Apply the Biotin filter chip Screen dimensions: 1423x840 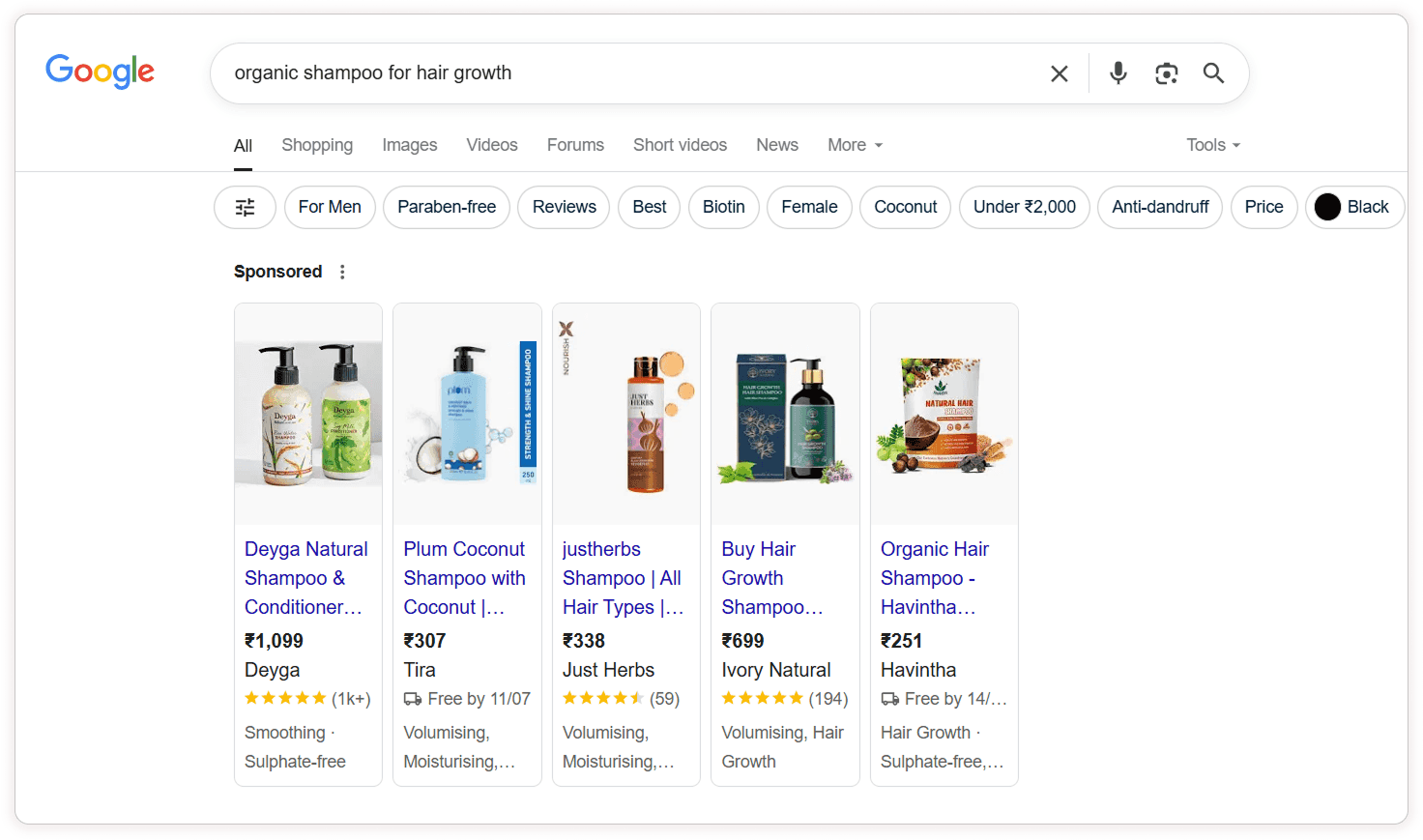724,207
